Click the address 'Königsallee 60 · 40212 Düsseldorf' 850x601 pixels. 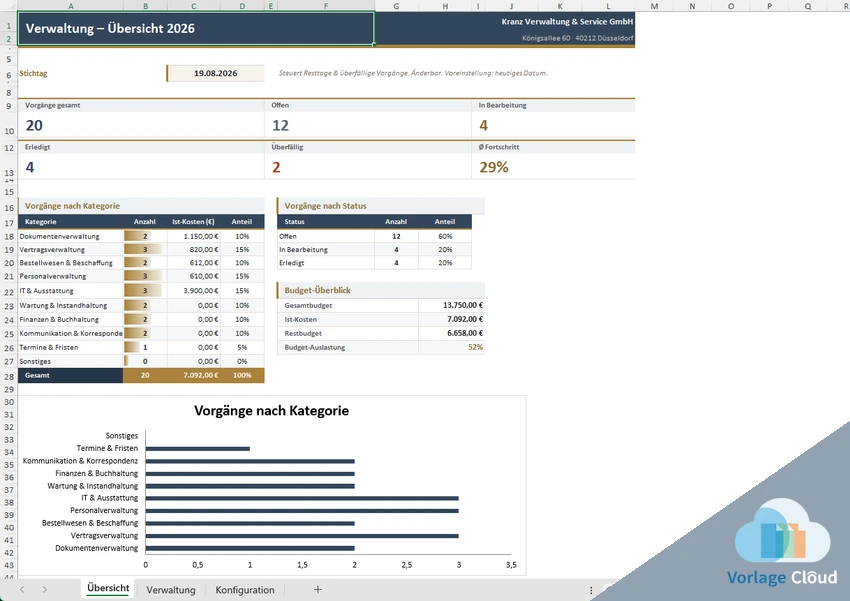pos(577,38)
